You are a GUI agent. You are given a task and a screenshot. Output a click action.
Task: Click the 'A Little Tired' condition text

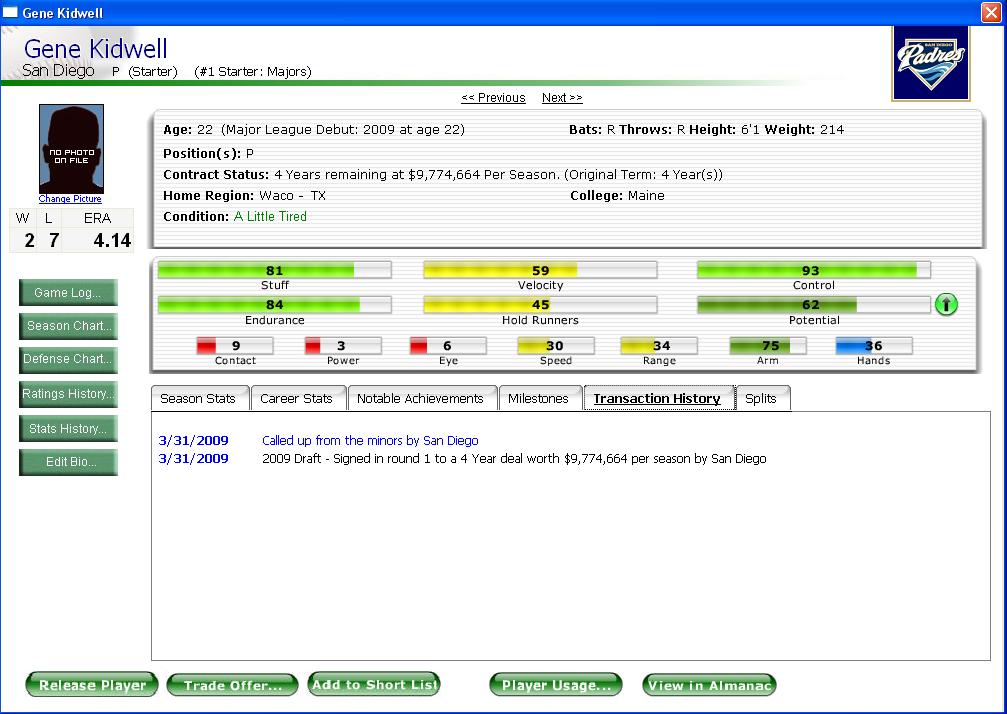click(270, 216)
